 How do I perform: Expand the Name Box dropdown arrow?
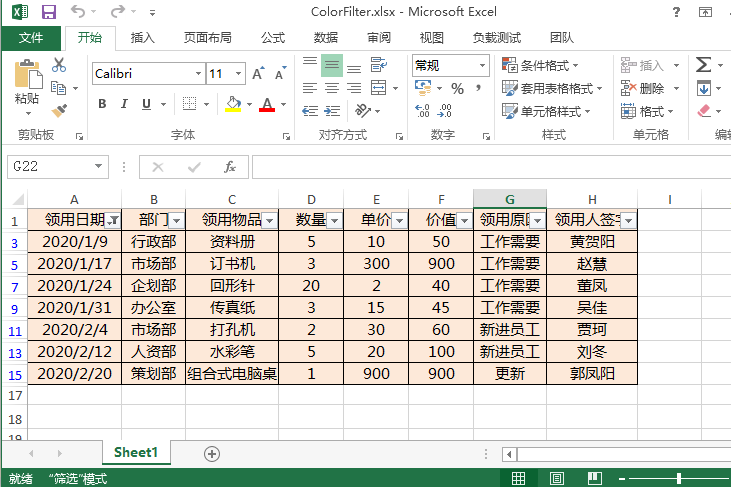tap(98, 166)
